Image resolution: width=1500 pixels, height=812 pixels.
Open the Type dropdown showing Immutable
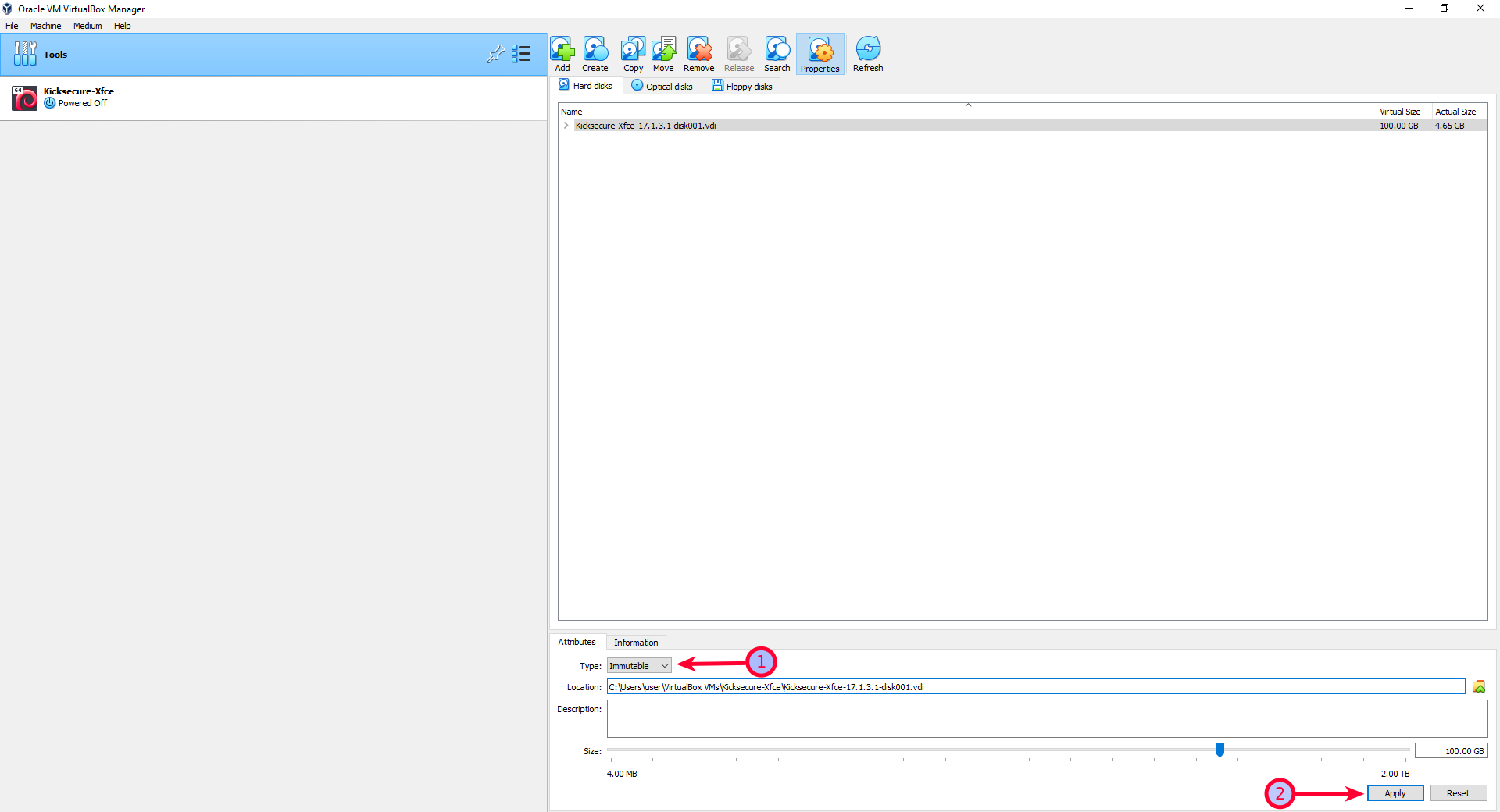(x=639, y=666)
